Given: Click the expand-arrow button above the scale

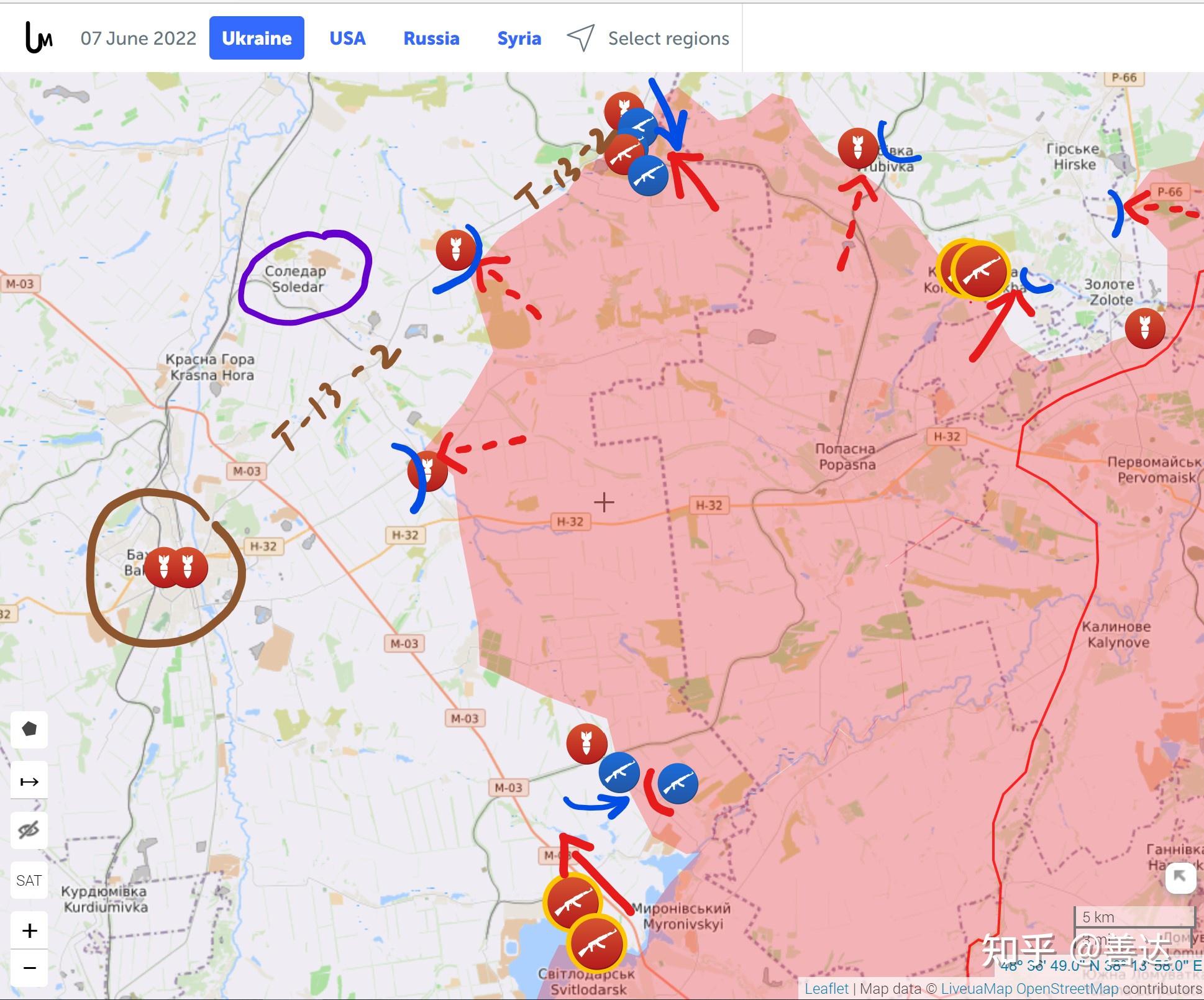Looking at the screenshot, I should [x=1180, y=878].
